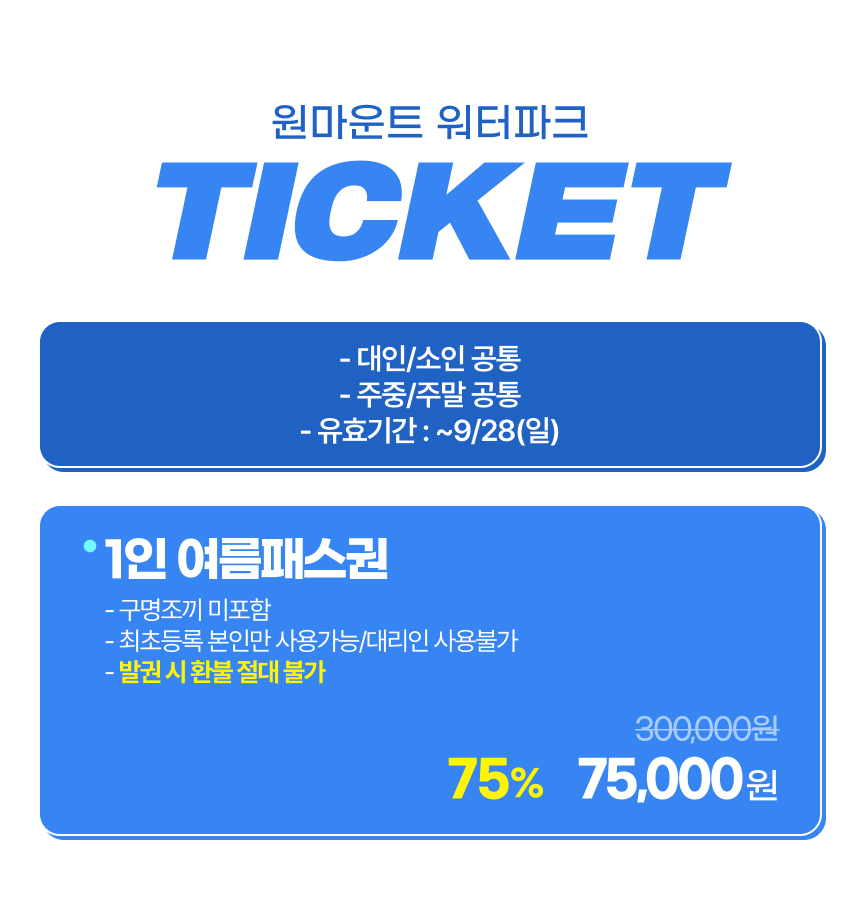Click the dark blue info banner
This screenshot has height=914, width=860.
tap(430, 395)
